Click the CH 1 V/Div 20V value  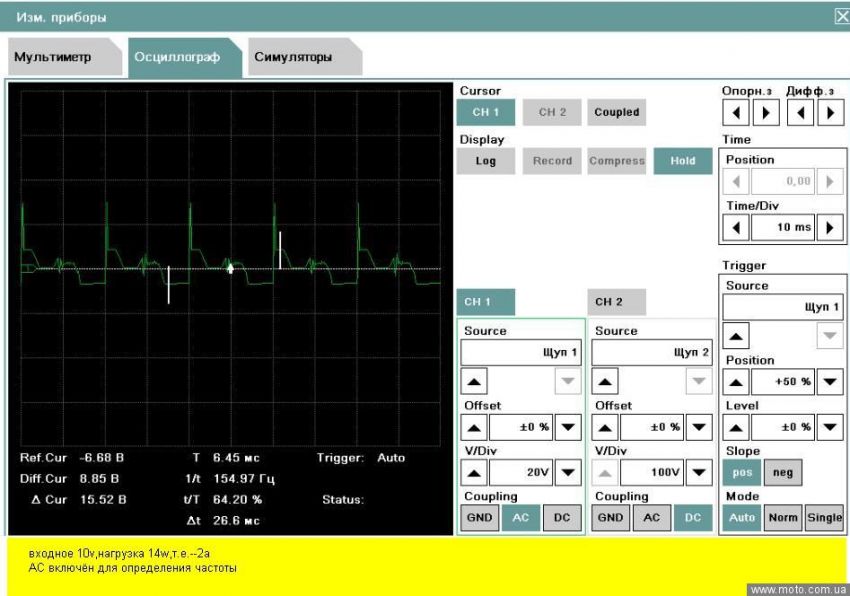pos(521,473)
